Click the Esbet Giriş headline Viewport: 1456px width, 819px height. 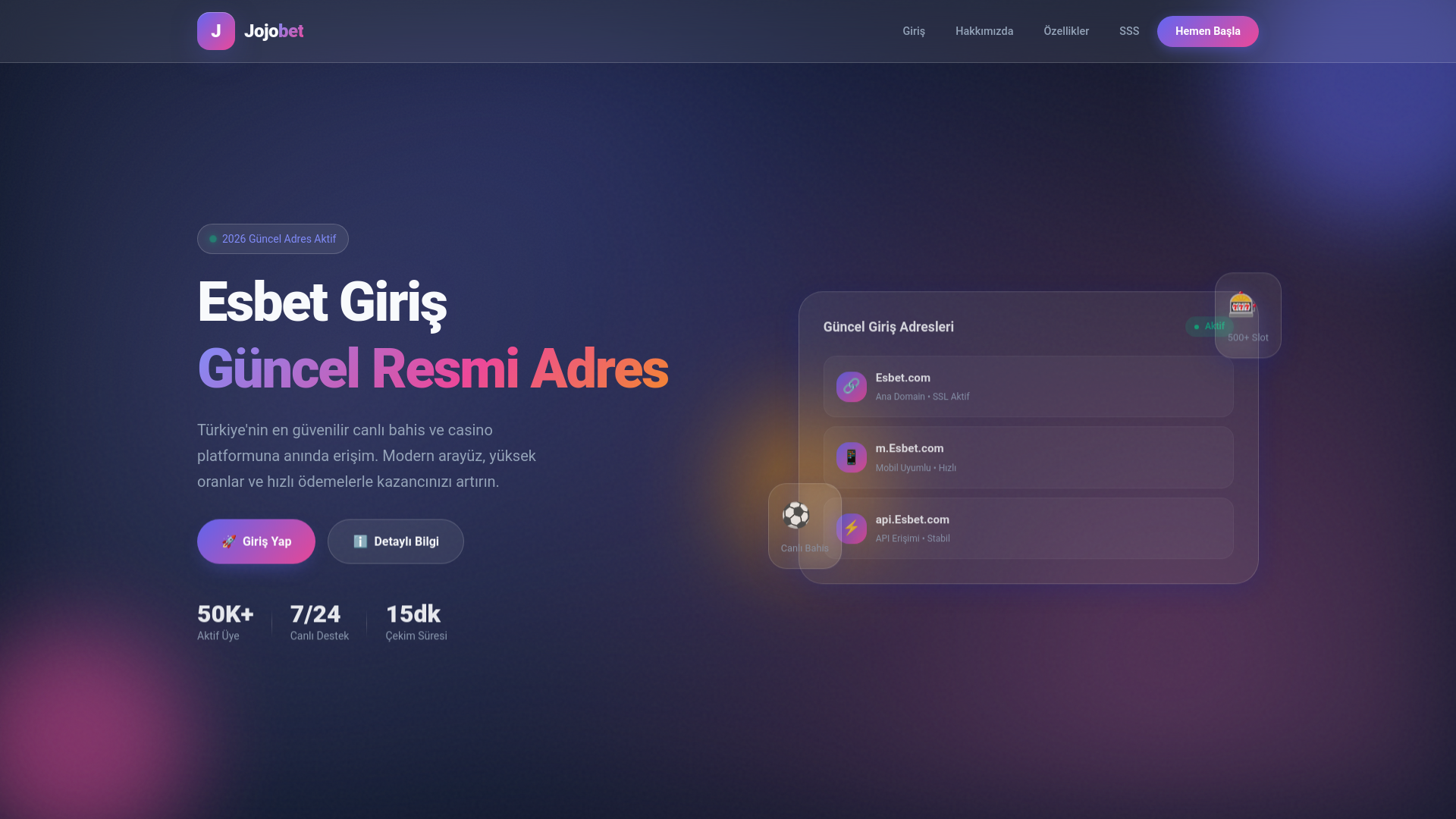point(322,303)
